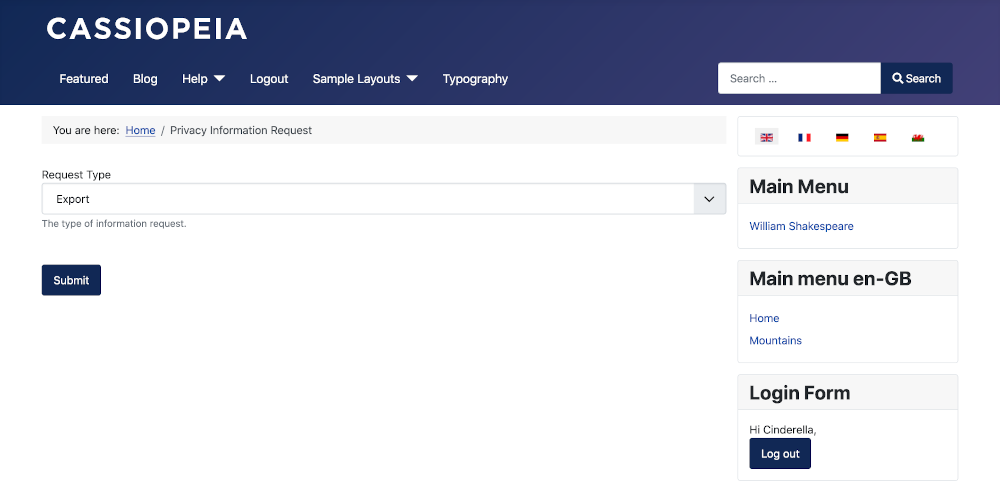Open the Request Type select box
The height and width of the screenshot is (491, 1000).
tap(383, 199)
